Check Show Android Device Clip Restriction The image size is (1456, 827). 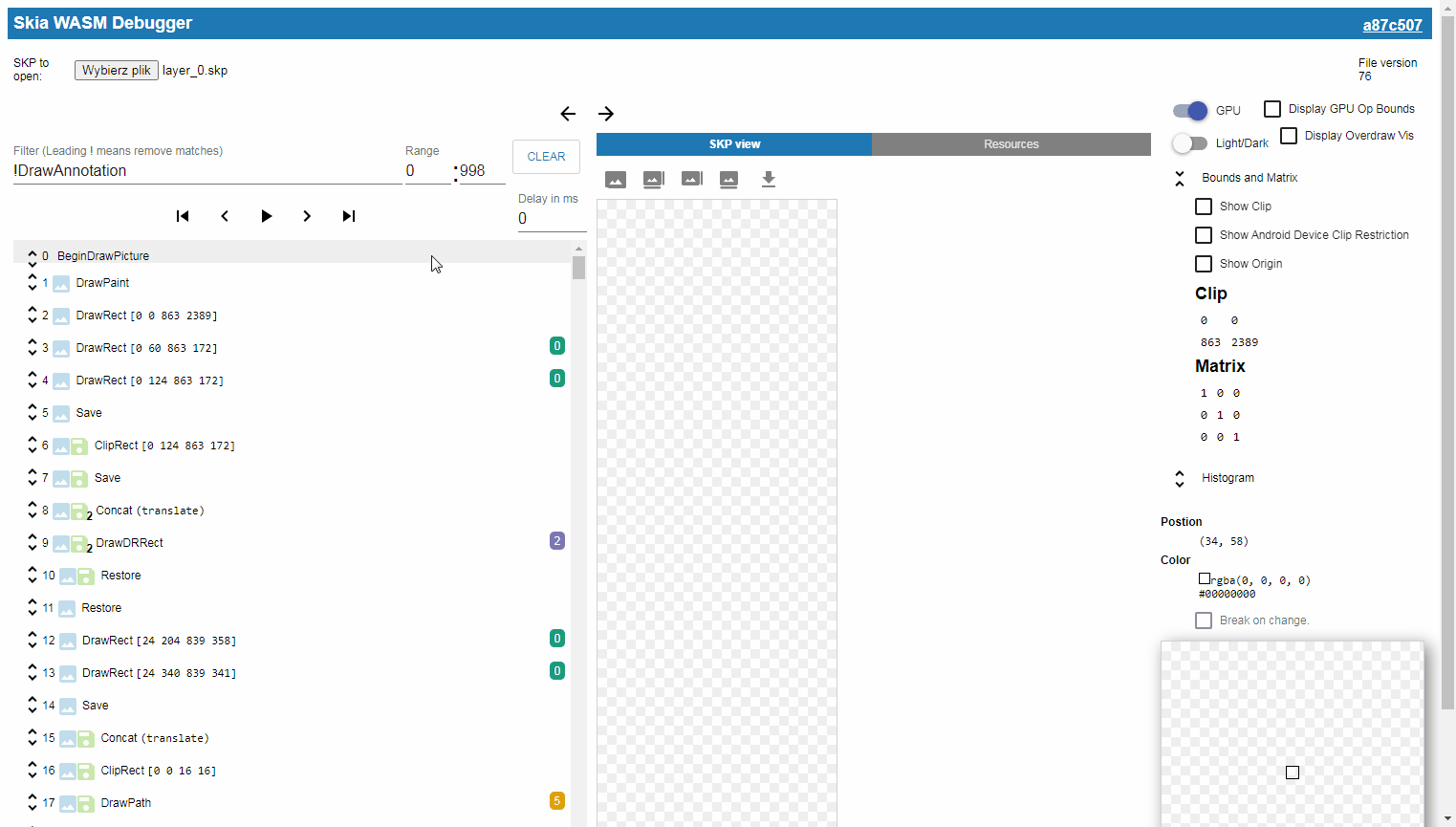point(1204,235)
